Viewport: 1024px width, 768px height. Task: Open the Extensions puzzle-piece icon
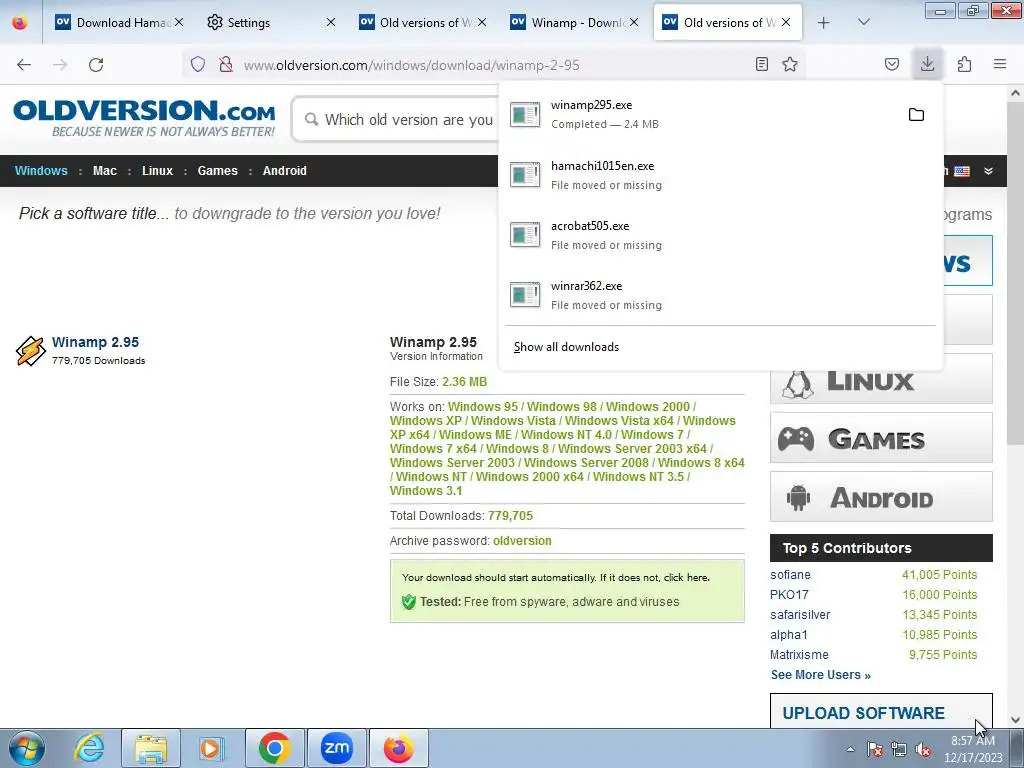tap(964, 65)
